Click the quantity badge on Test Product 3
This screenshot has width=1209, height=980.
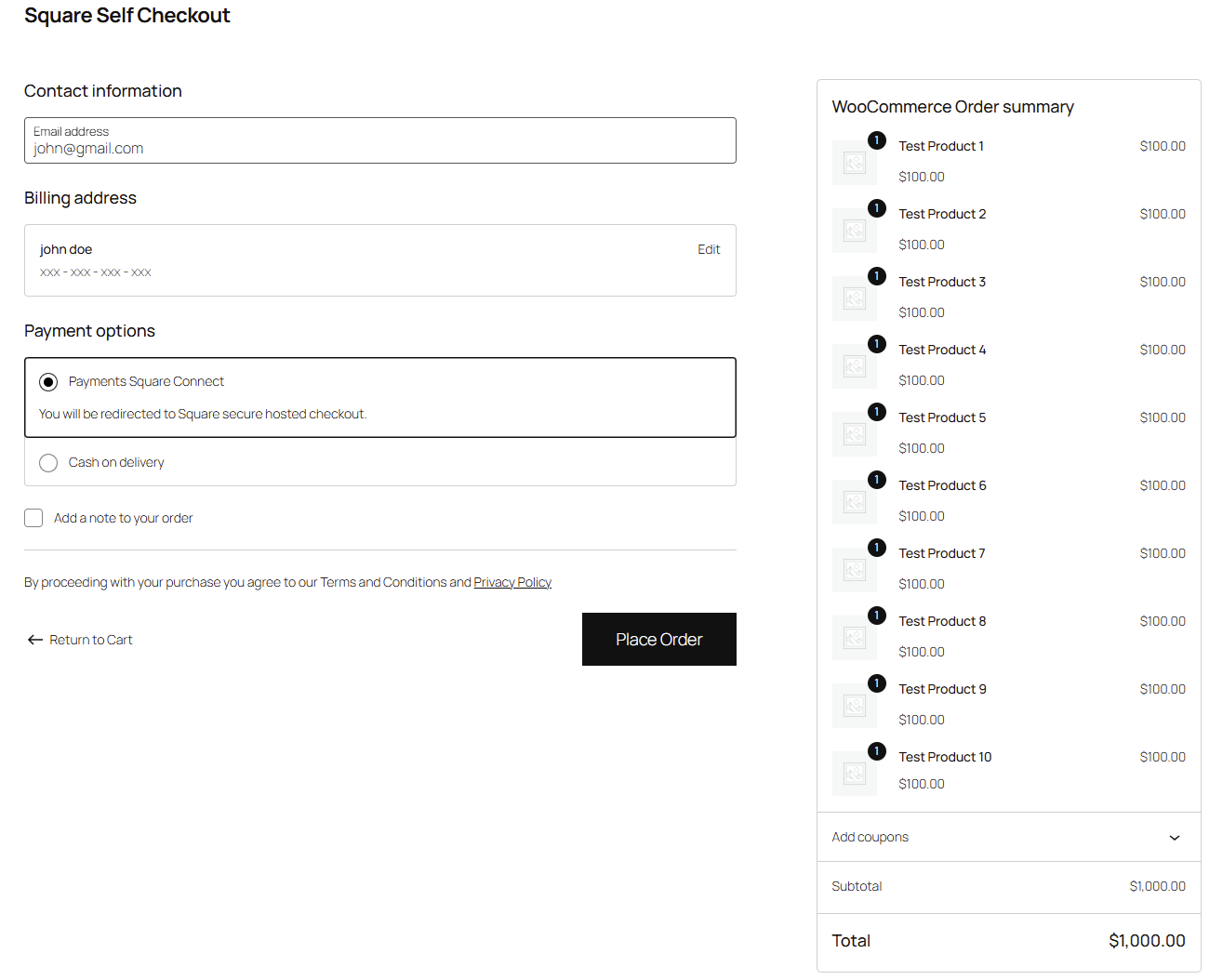(876, 276)
